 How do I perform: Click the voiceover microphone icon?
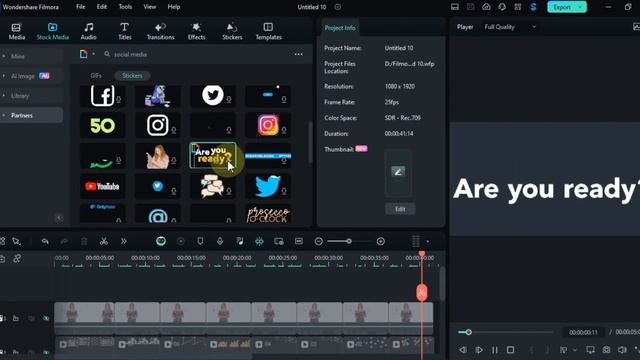click(220, 241)
